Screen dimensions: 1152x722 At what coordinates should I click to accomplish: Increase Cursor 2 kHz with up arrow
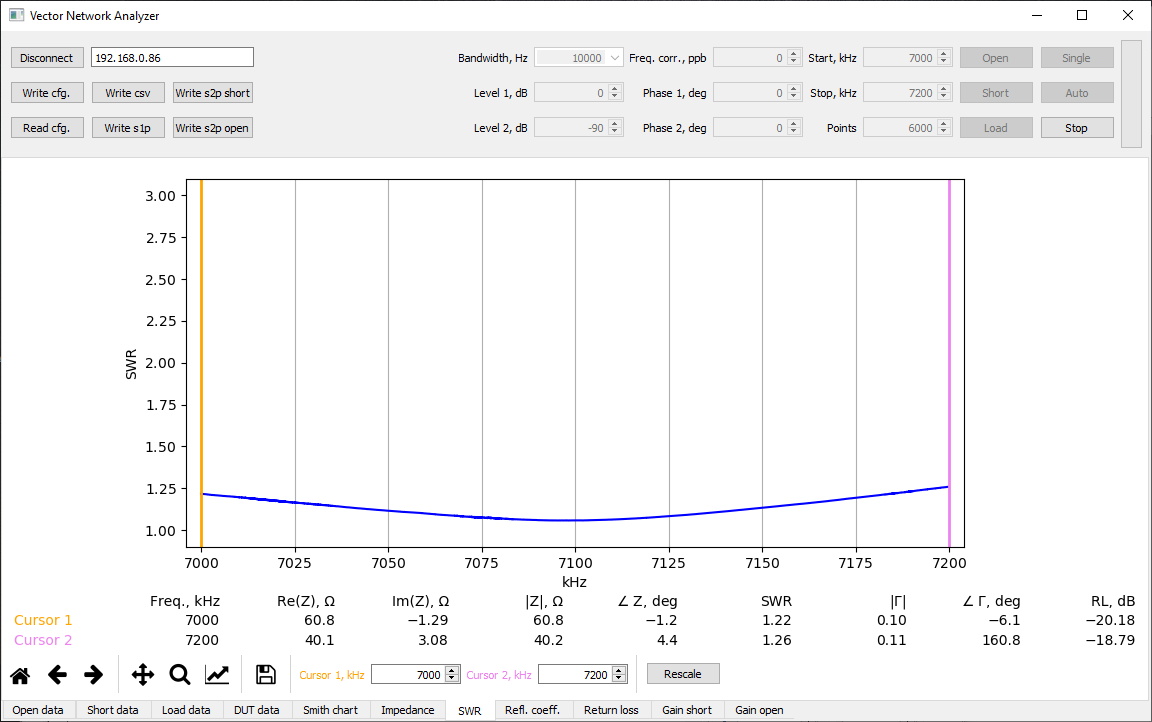[x=619, y=670]
